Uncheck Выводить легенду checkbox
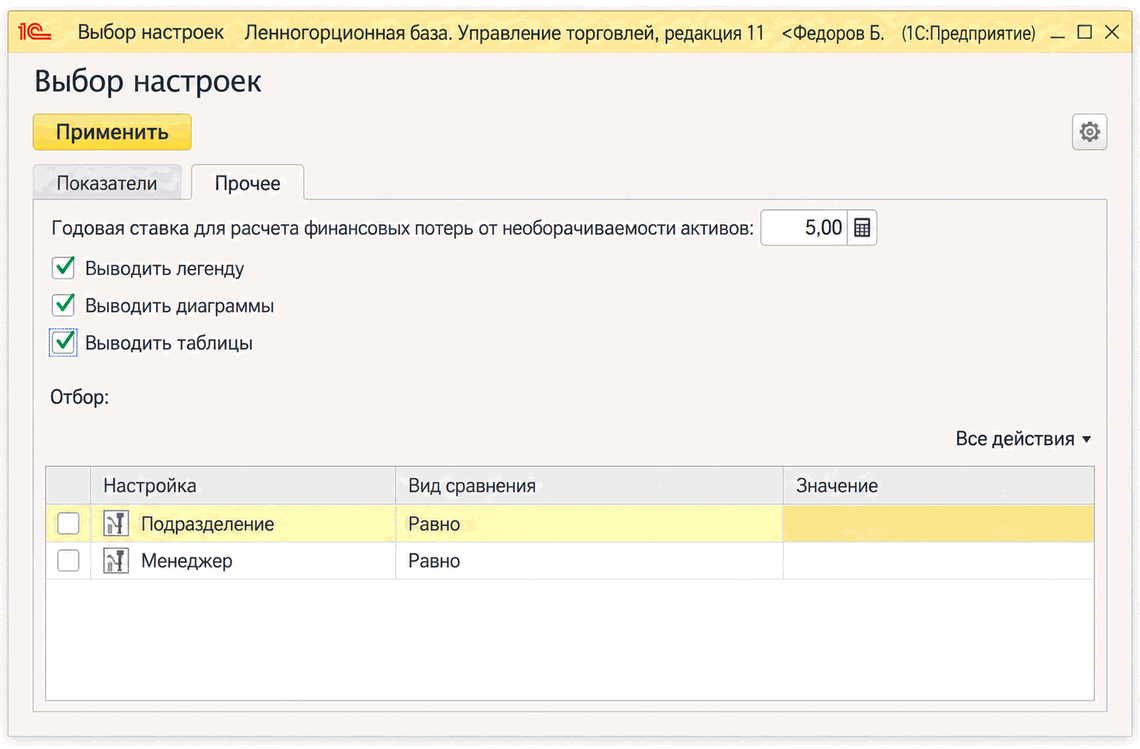Screen dimensions: 1140x749 (64, 268)
